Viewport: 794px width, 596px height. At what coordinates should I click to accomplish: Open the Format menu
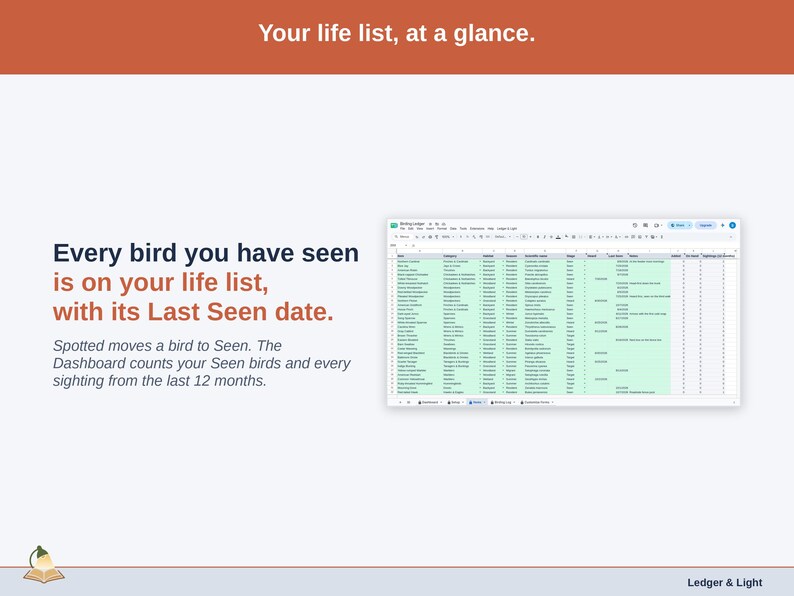[442, 229]
